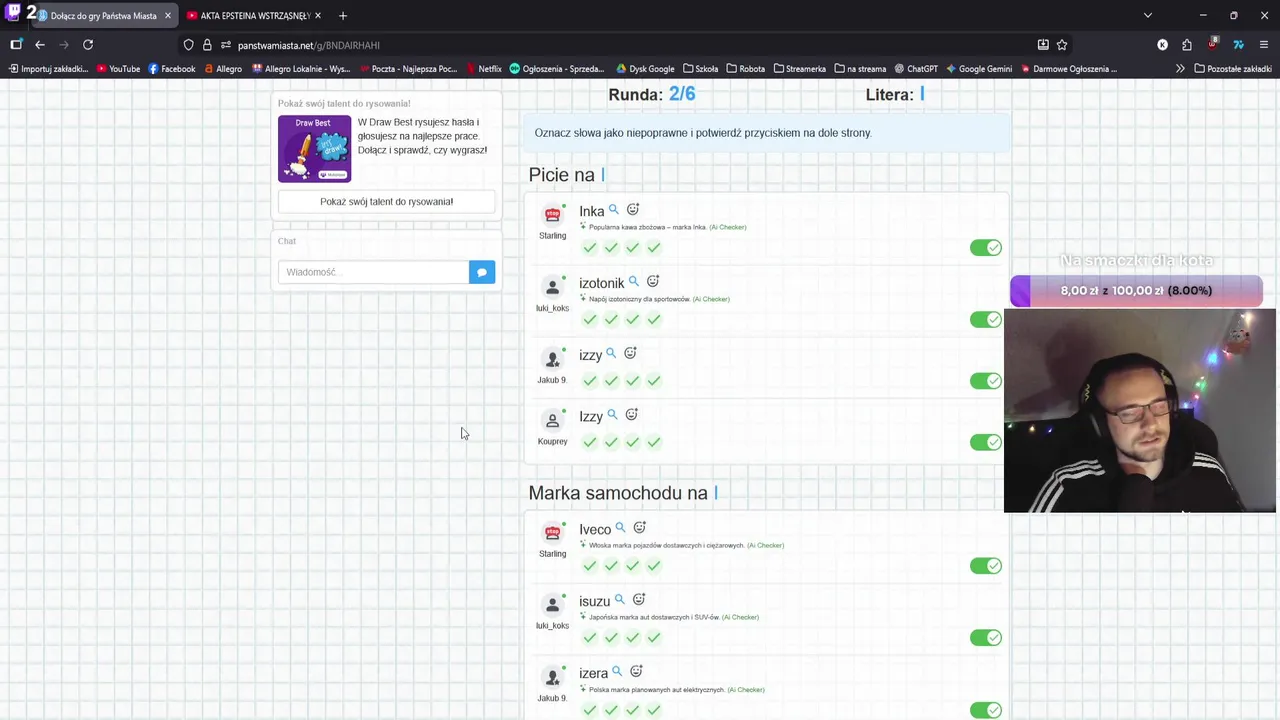The height and width of the screenshot is (720, 1280).
Task: Add emoji reaction to izera answer
Action: pyautogui.click(x=636, y=672)
